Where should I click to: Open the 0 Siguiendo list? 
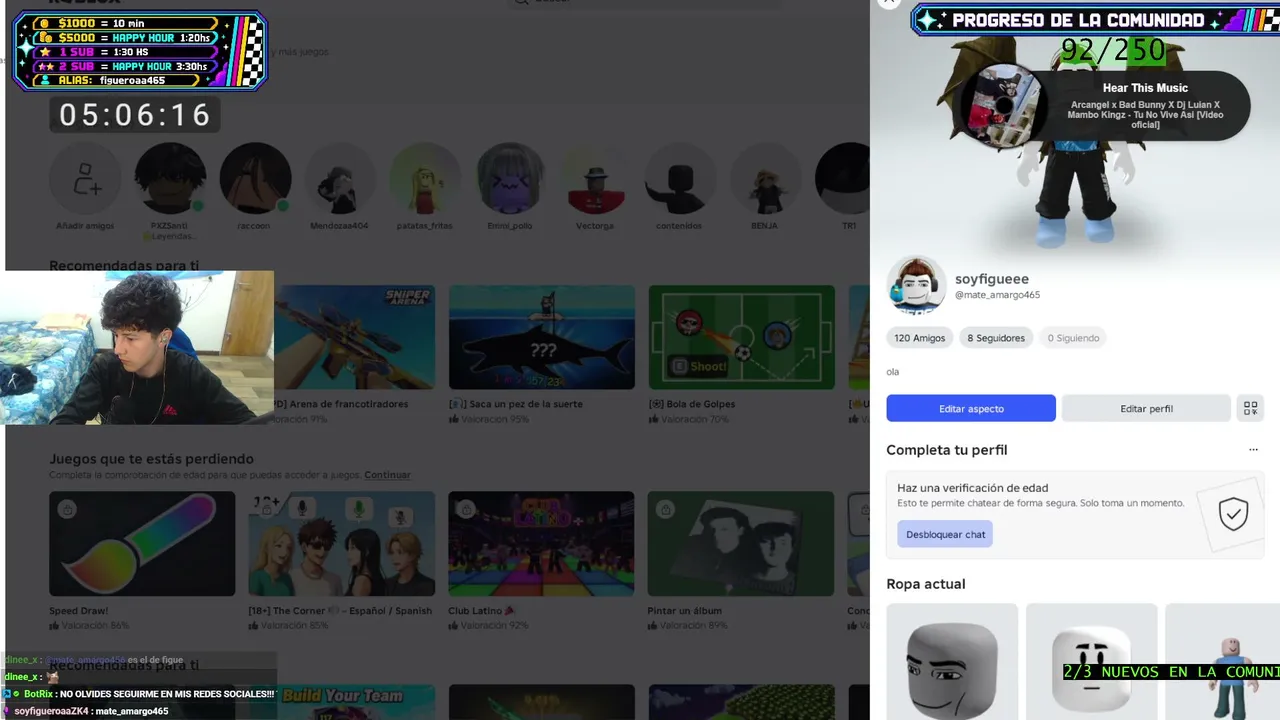coord(1073,338)
